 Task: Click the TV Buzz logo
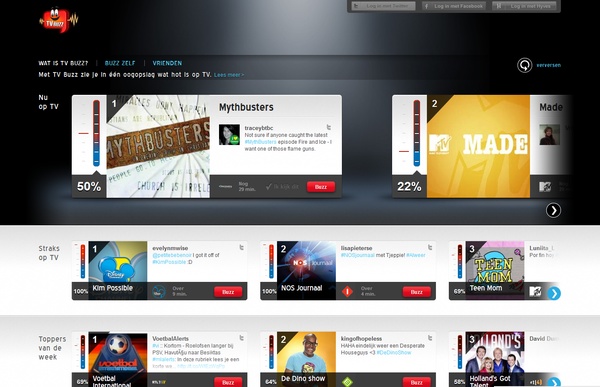click(59, 20)
